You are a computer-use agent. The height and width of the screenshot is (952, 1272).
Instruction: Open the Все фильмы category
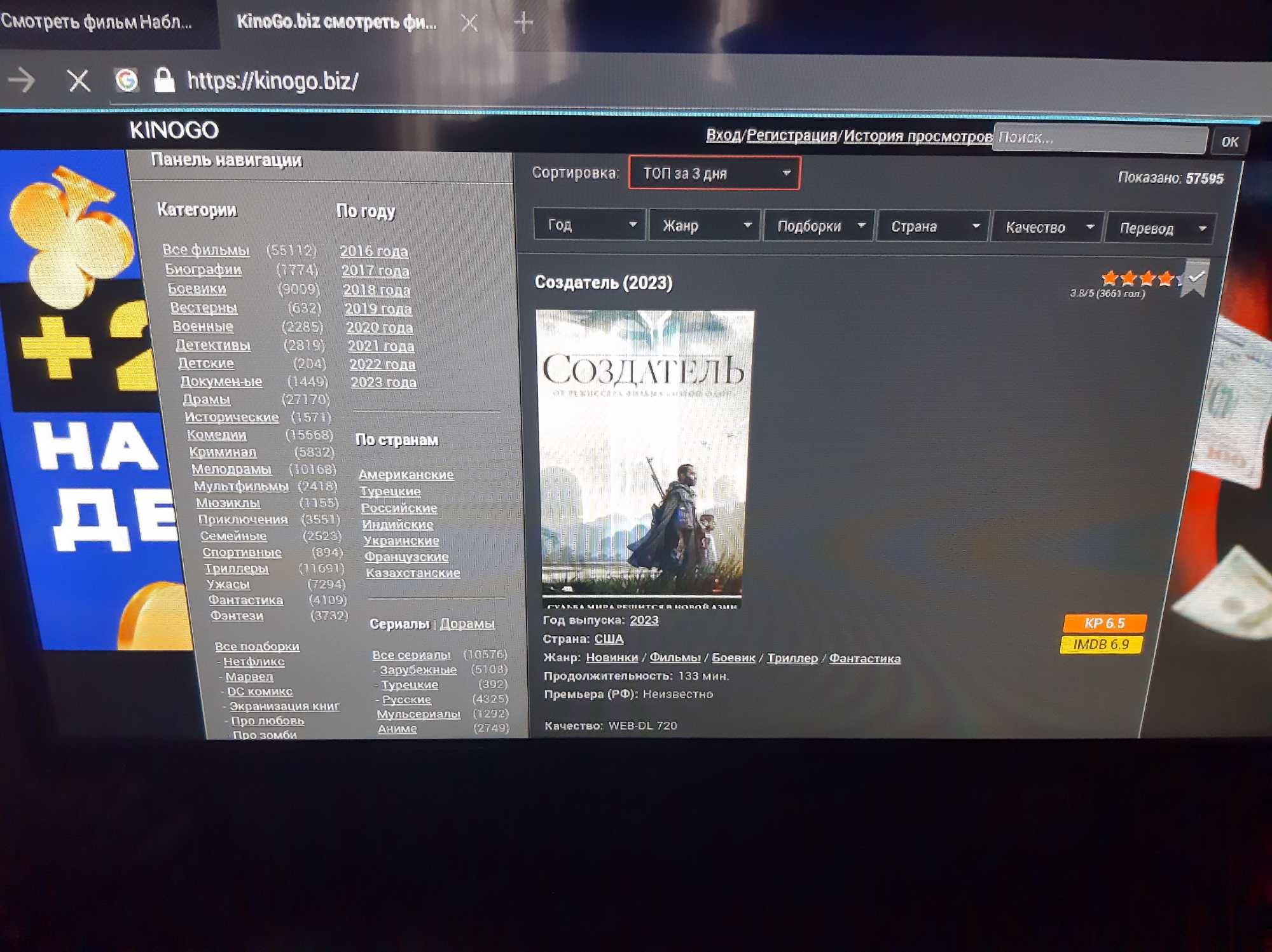[206, 250]
